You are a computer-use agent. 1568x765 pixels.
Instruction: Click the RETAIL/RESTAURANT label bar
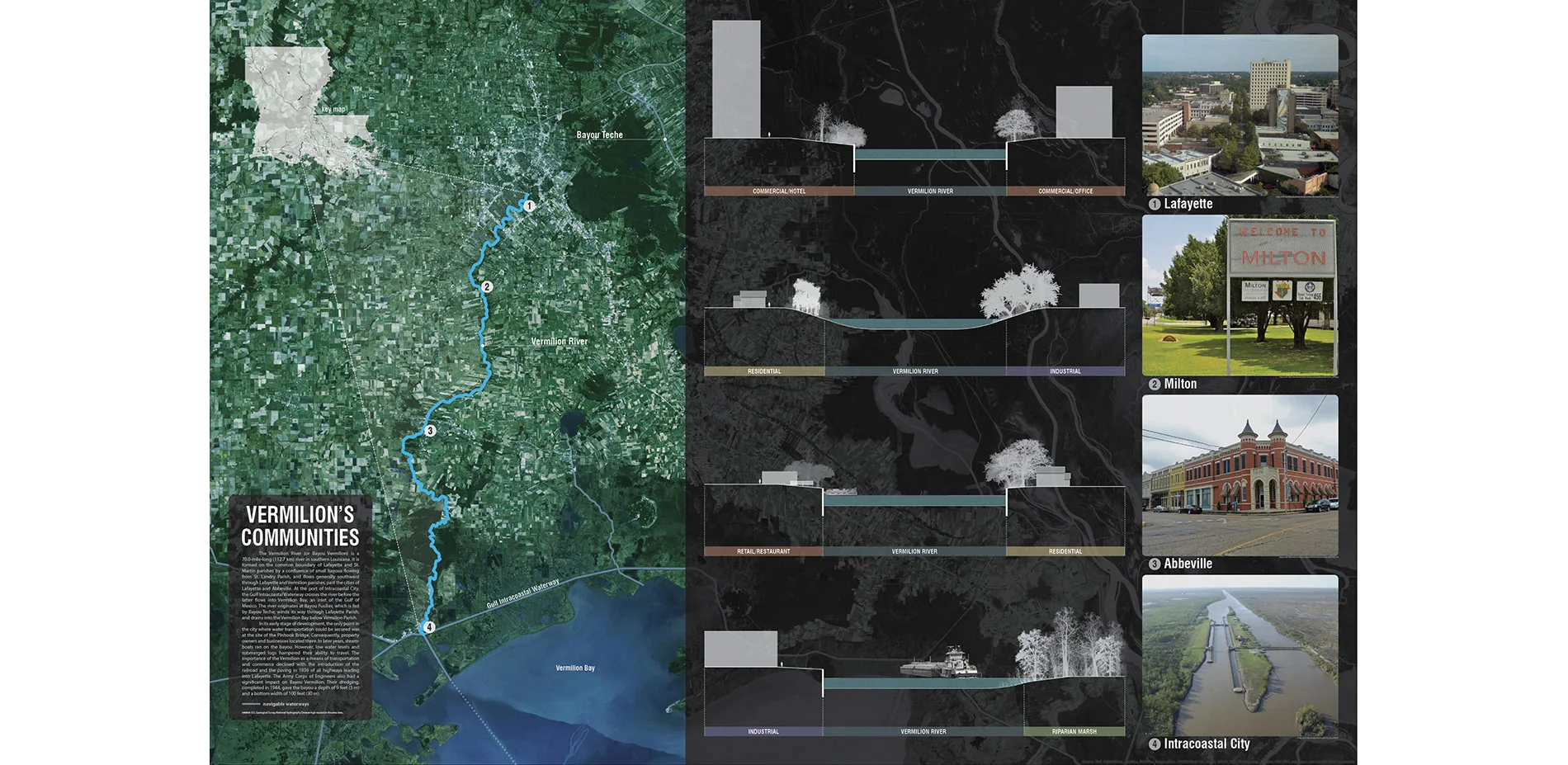tap(763, 551)
